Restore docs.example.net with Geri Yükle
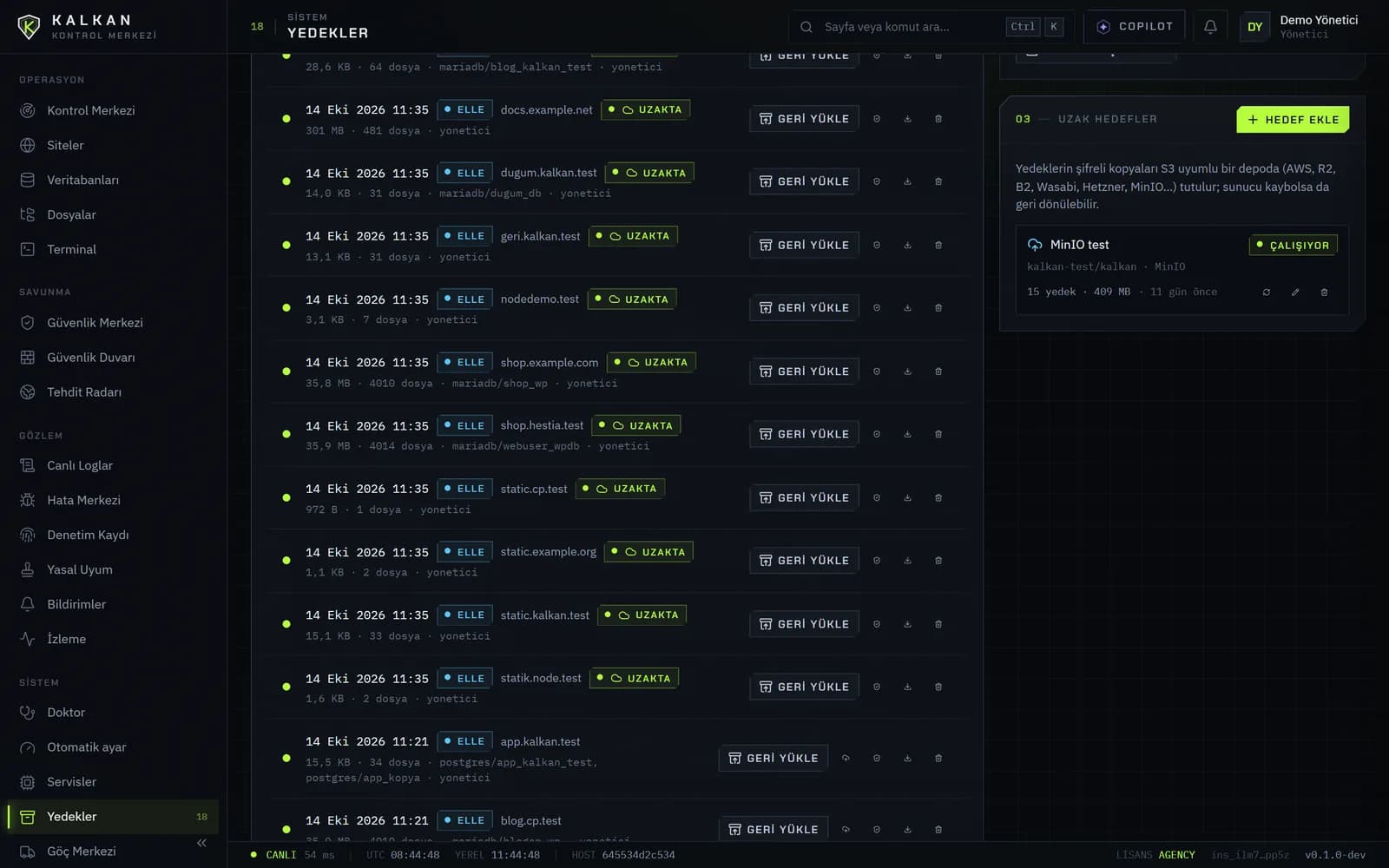The width and height of the screenshot is (1389, 868). pos(804,119)
